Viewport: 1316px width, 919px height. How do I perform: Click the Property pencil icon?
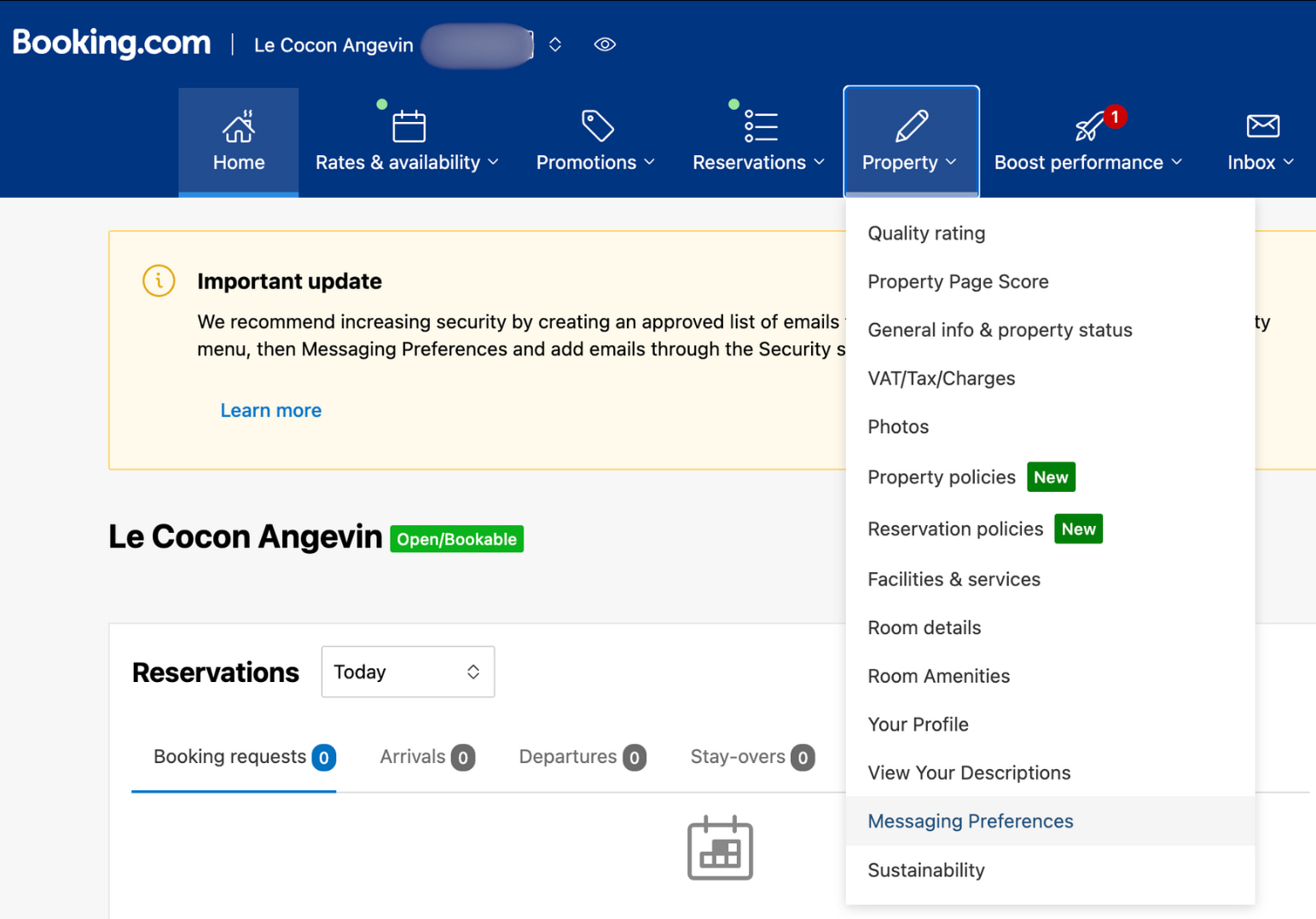coord(912,126)
